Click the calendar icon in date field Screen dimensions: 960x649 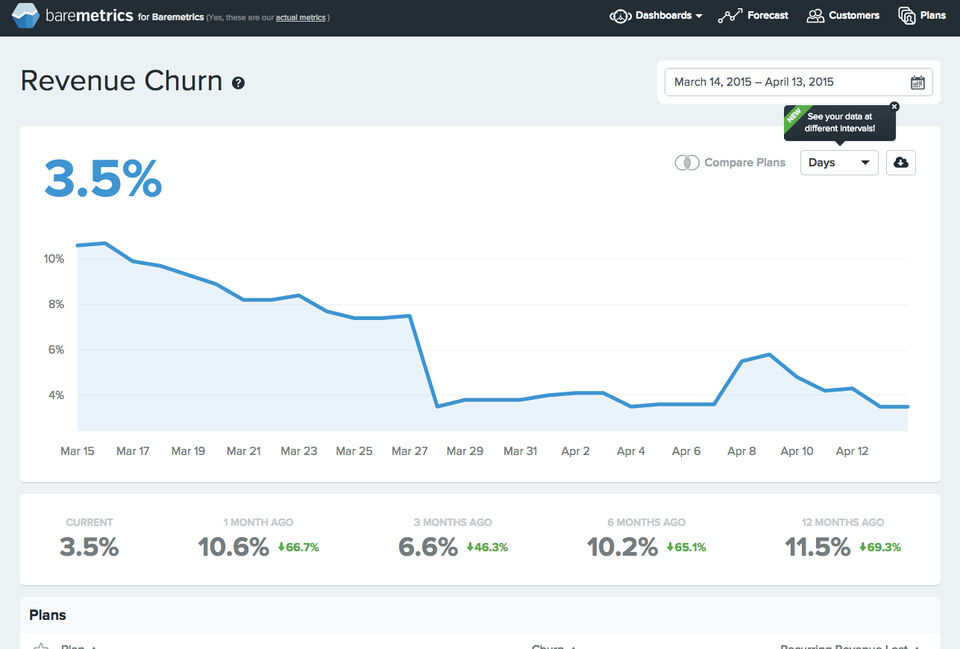[917, 83]
